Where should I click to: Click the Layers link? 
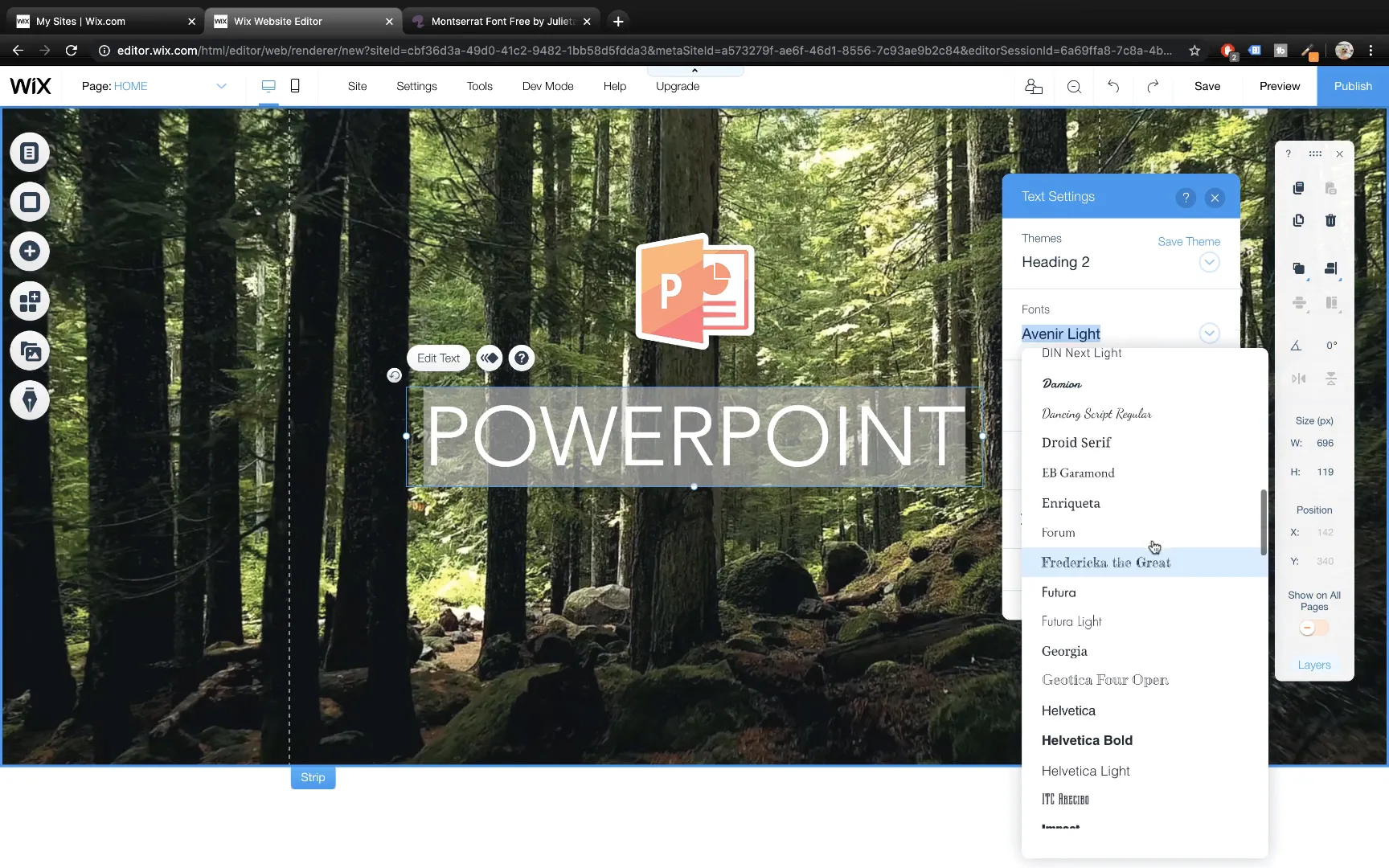click(x=1314, y=665)
